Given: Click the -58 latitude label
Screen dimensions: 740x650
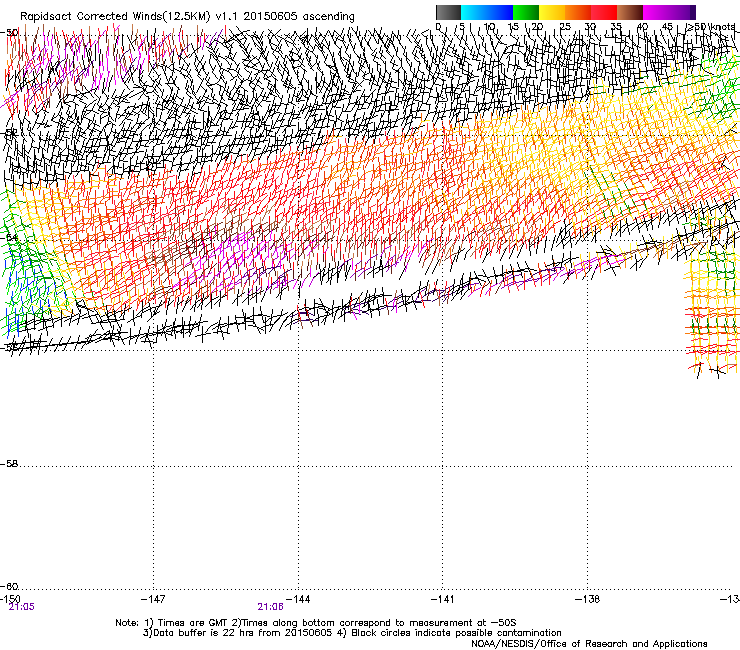Looking at the screenshot, I should pyautogui.click(x=9, y=464).
